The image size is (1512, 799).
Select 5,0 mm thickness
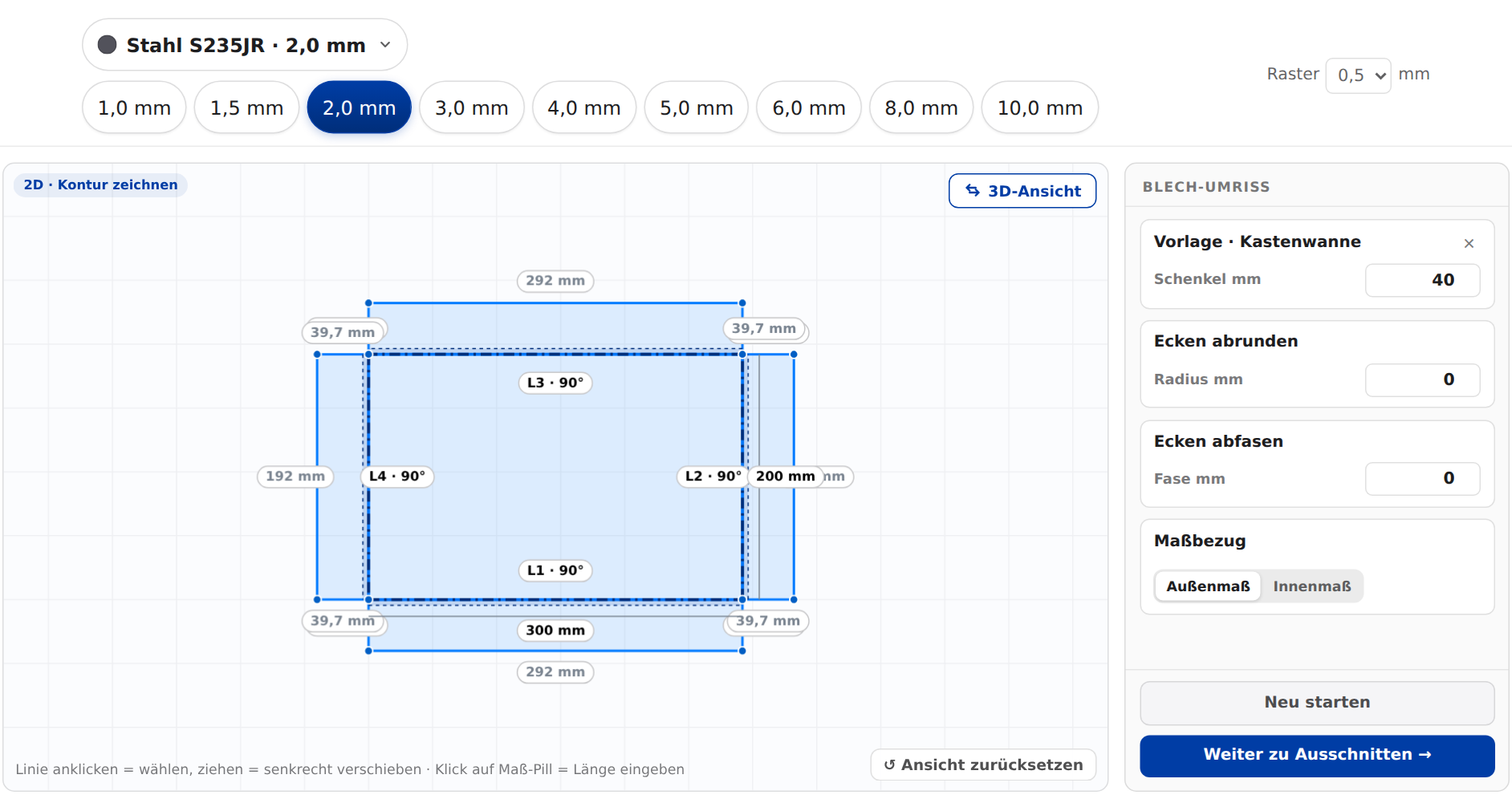click(697, 107)
